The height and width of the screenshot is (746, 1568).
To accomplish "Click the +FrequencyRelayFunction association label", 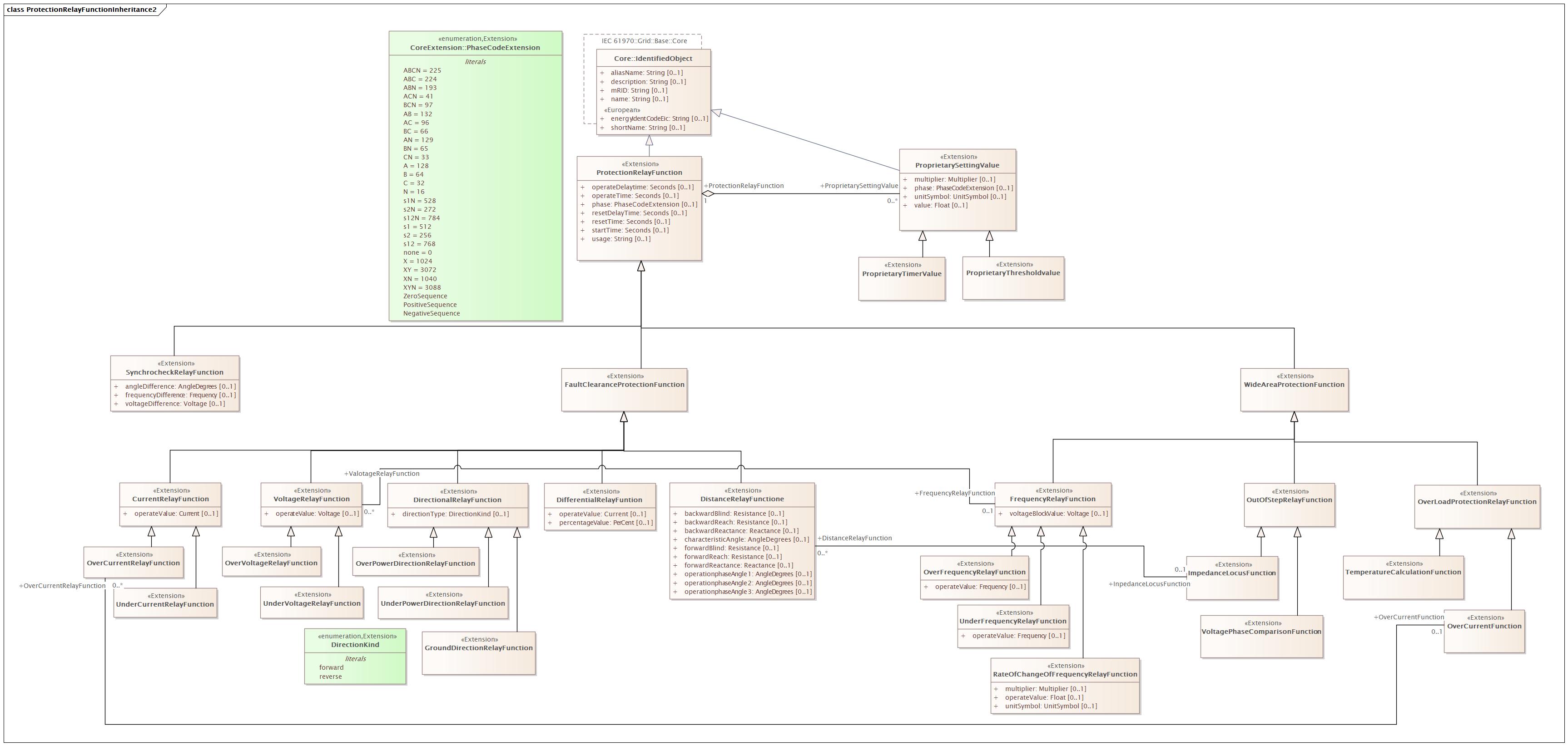I will pyautogui.click(x=954, y=493).
